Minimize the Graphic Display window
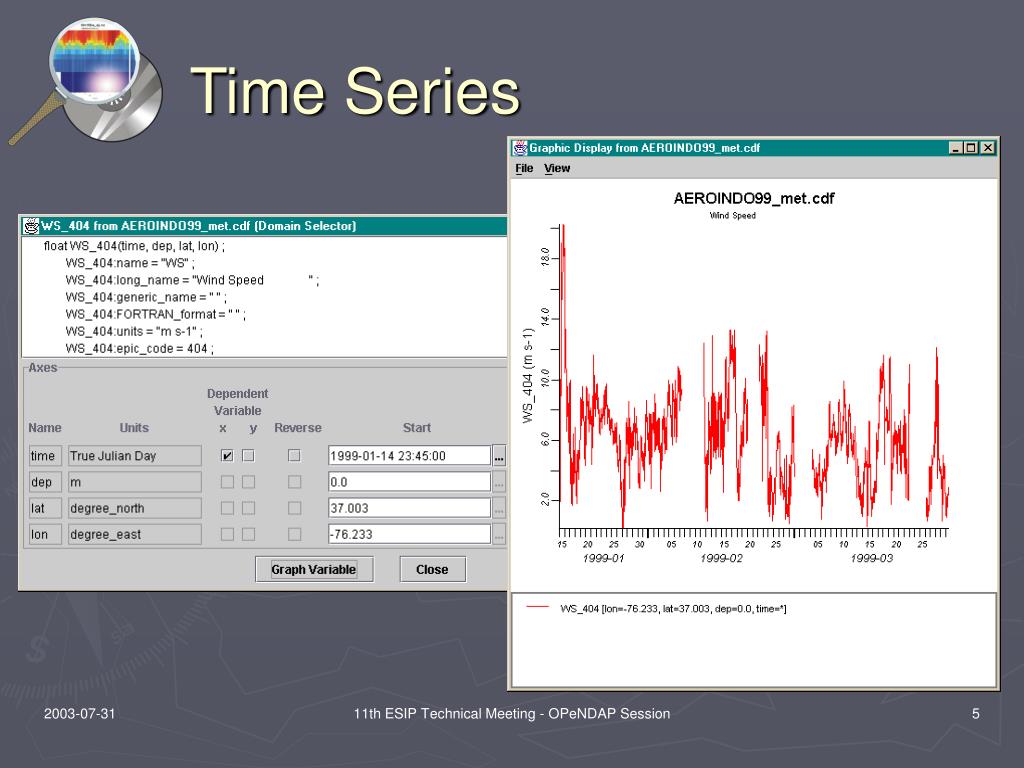Viewport: 1024px width, 768px height. 955,148
